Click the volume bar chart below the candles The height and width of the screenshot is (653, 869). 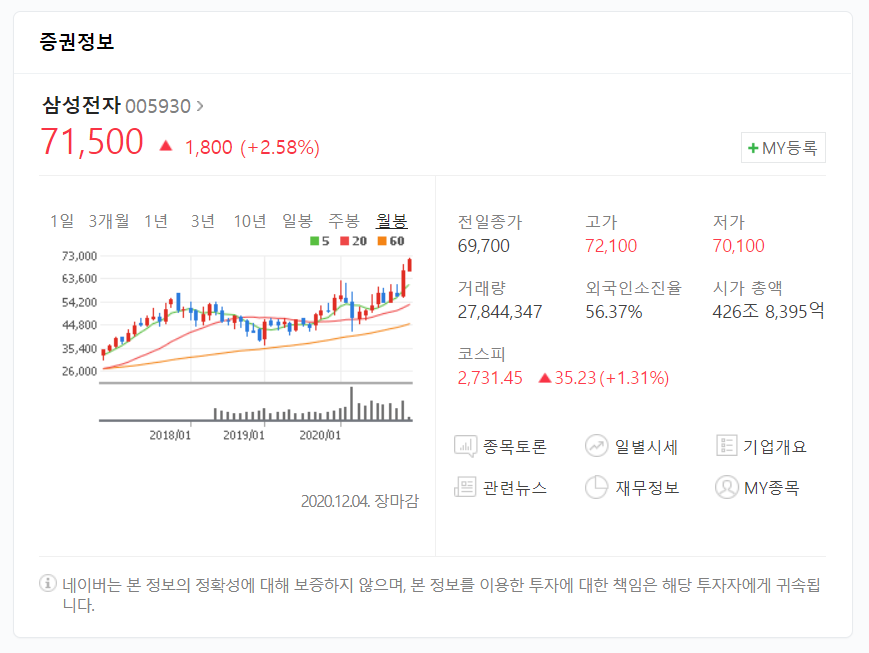(x=256, y=404)
